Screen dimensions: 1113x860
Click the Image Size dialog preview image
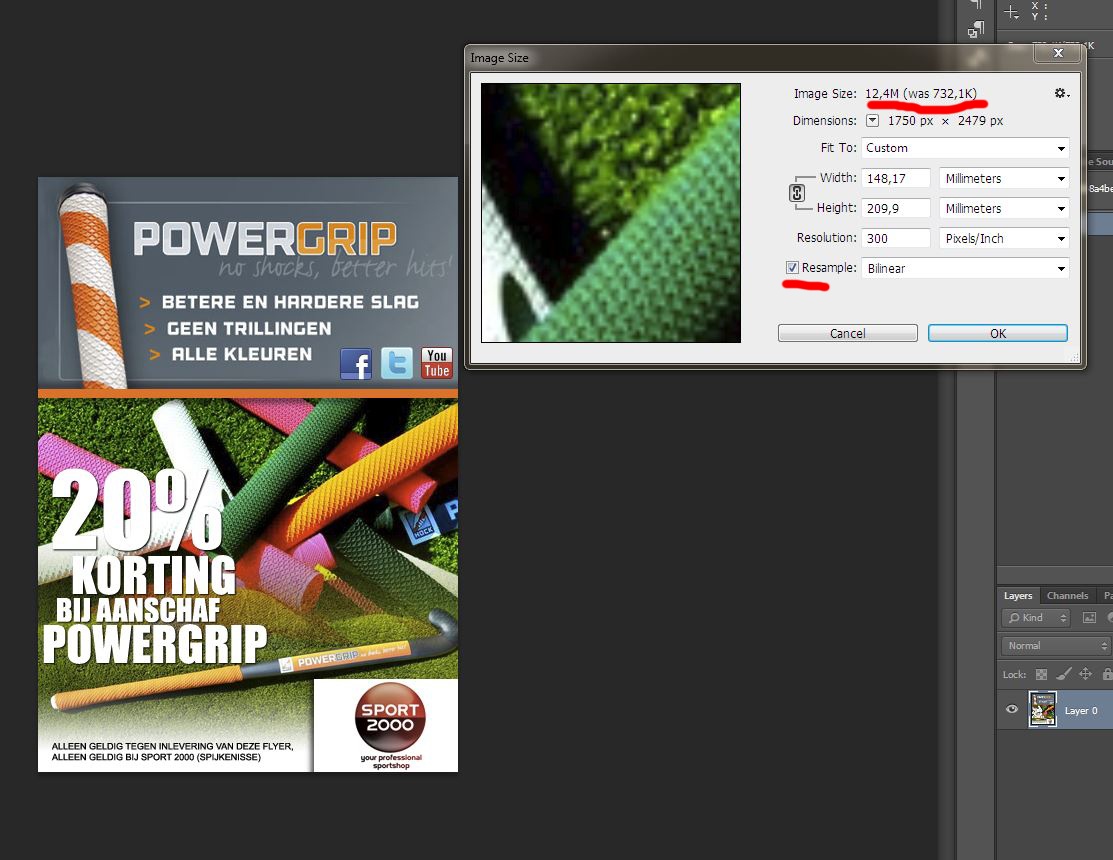pos(611,213)
